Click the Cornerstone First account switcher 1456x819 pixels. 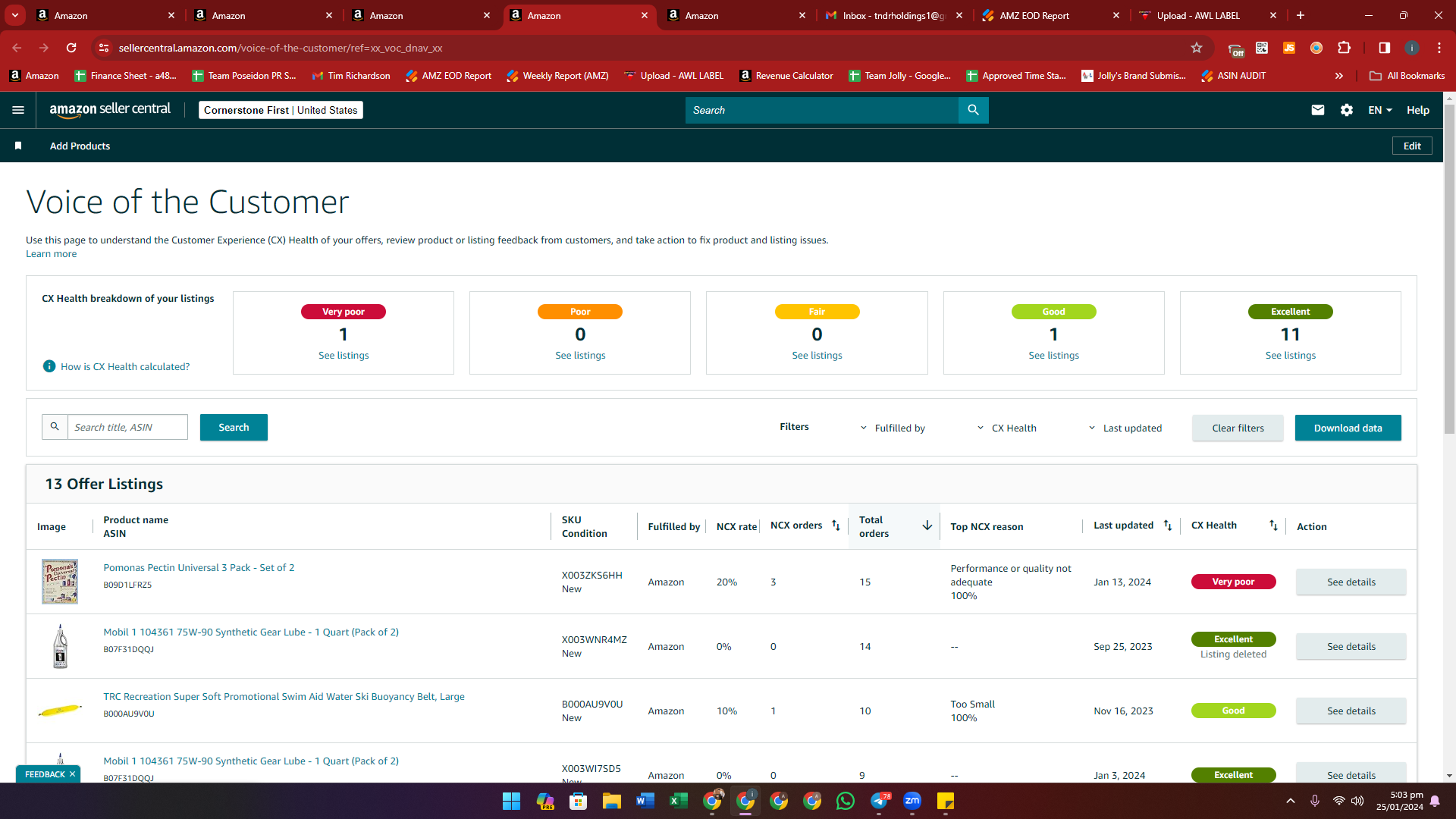281,110
